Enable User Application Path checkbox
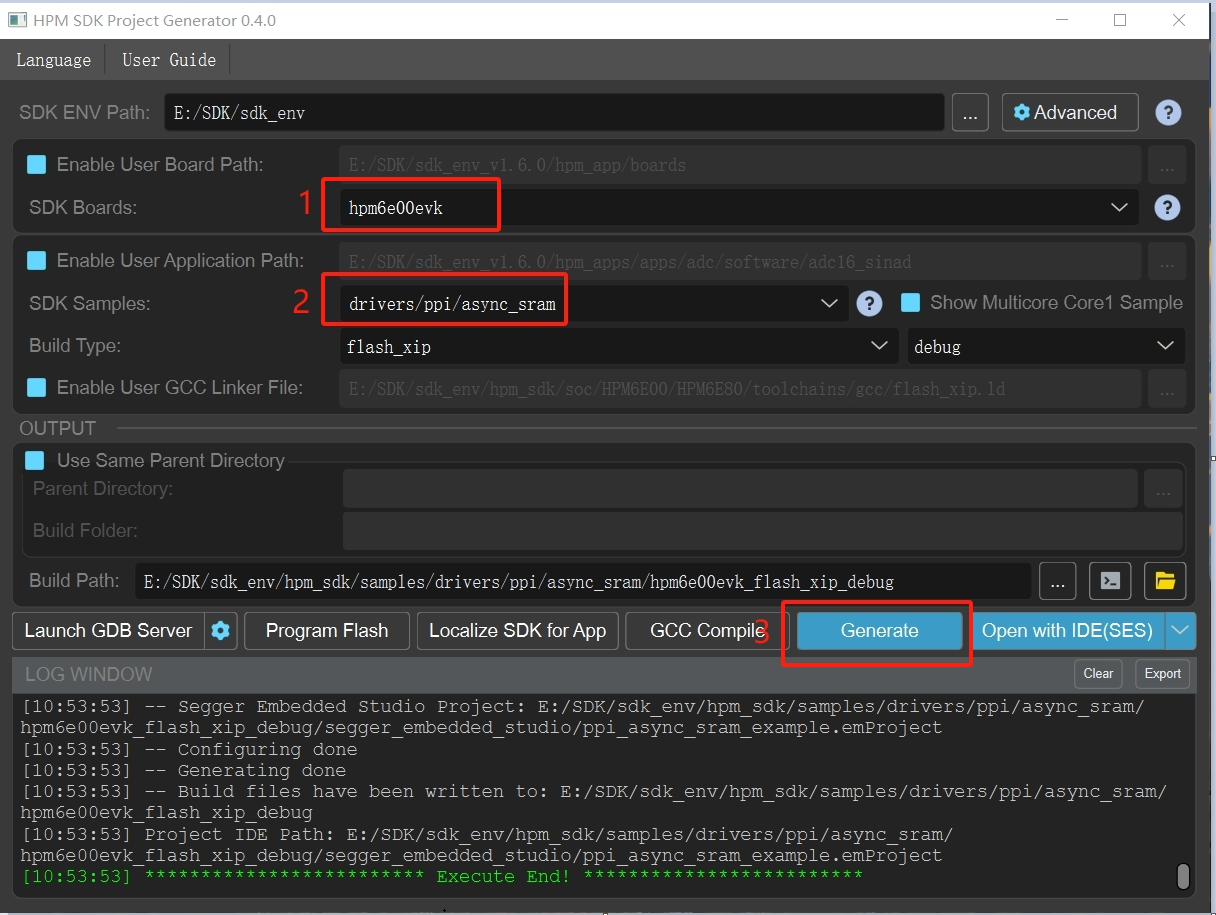Viewport: 1216px width, 915px height. pyautogui.click(x=36, y=260)
